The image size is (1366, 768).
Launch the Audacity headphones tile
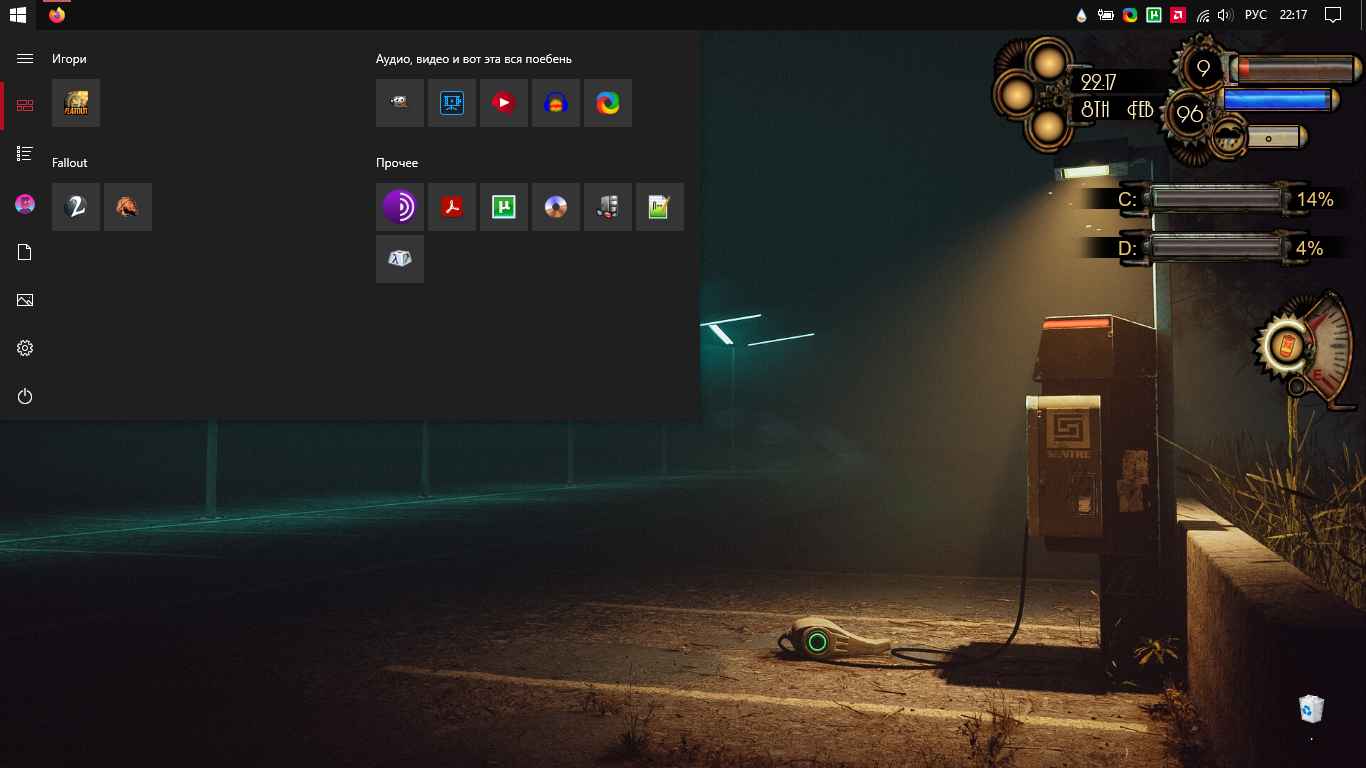556,103
